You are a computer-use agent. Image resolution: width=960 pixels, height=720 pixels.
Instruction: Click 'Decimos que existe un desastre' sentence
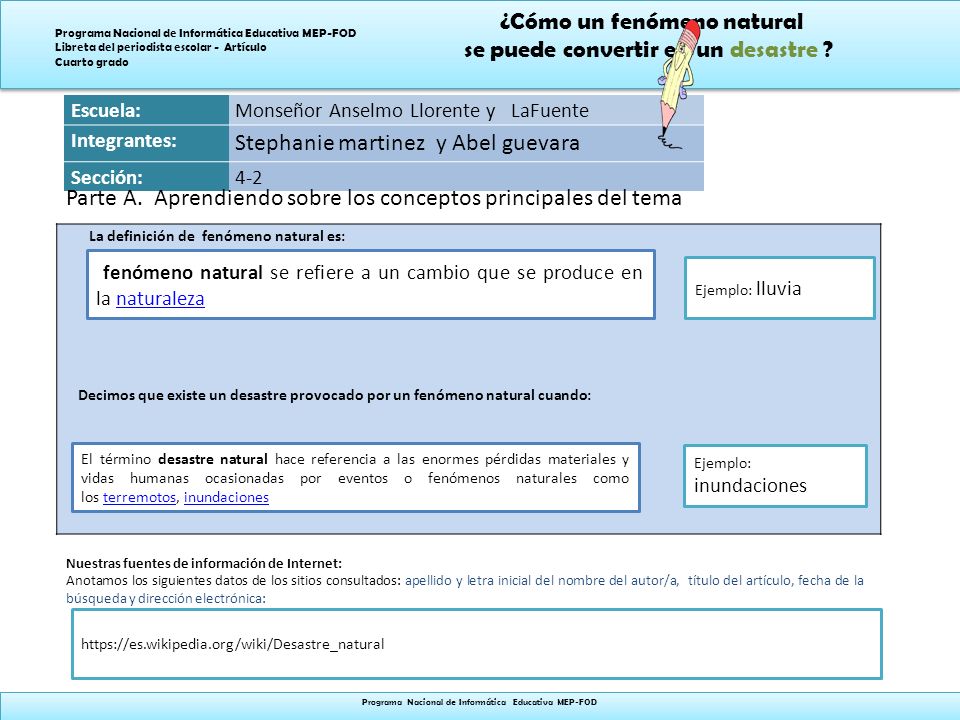(x=334, y=396)
